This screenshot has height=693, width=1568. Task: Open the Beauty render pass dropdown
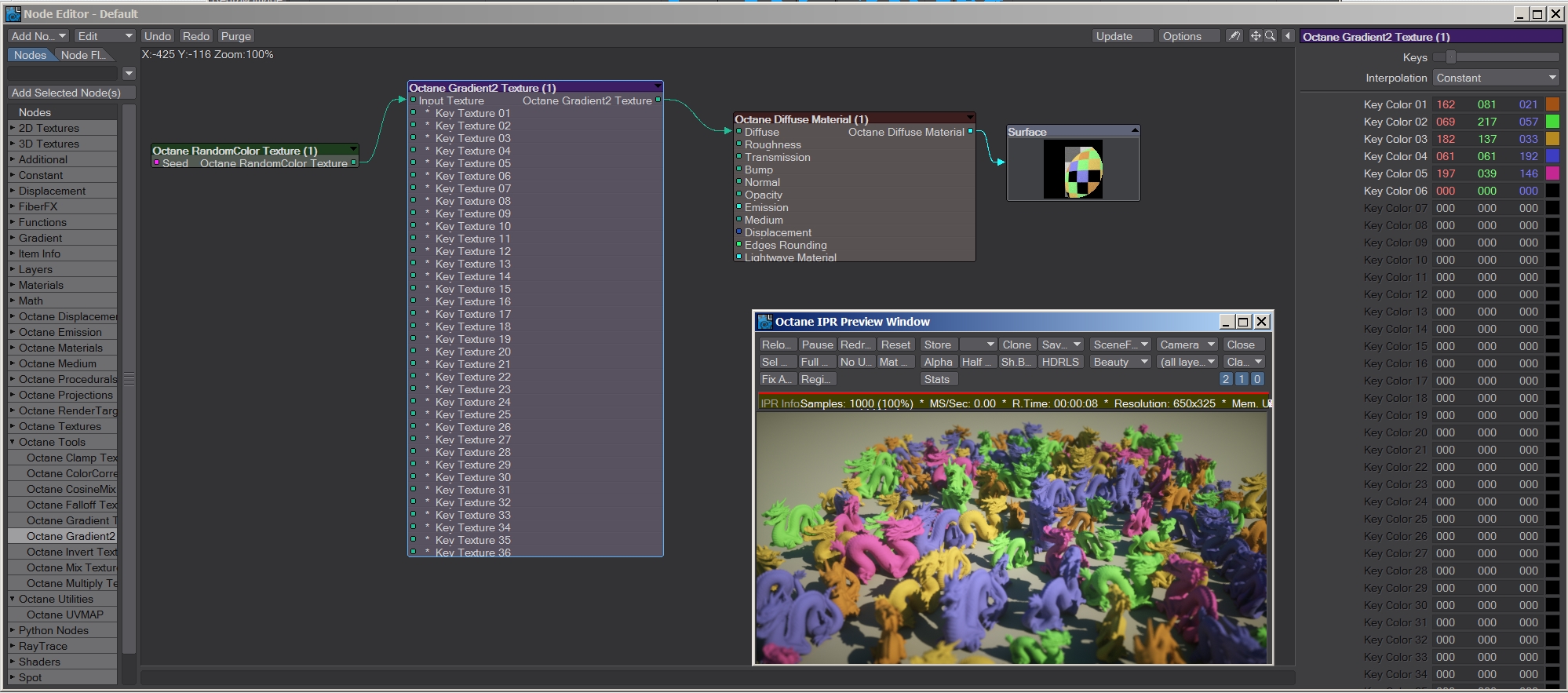1120,362
